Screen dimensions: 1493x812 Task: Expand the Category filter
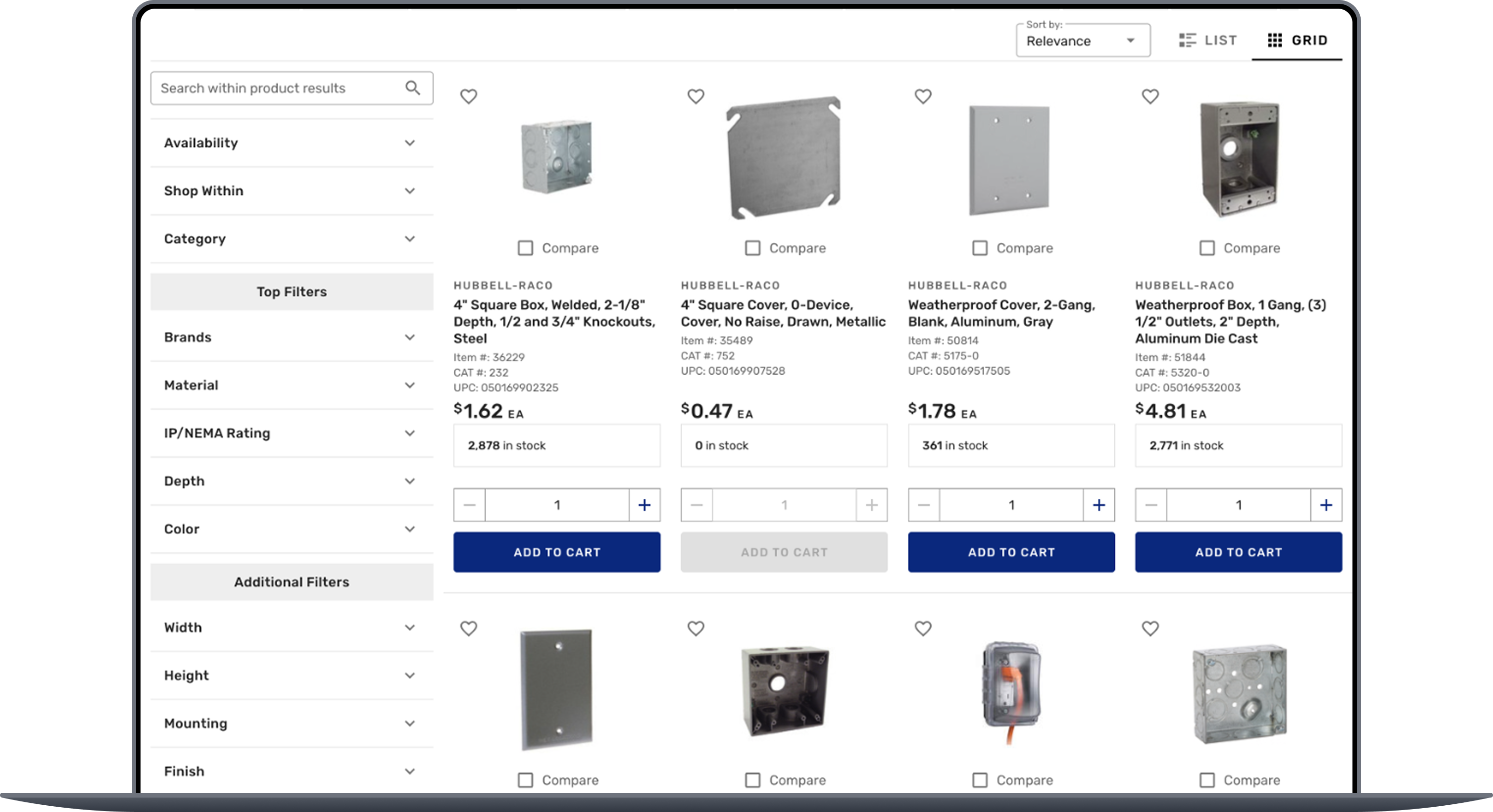pos(292,239)
